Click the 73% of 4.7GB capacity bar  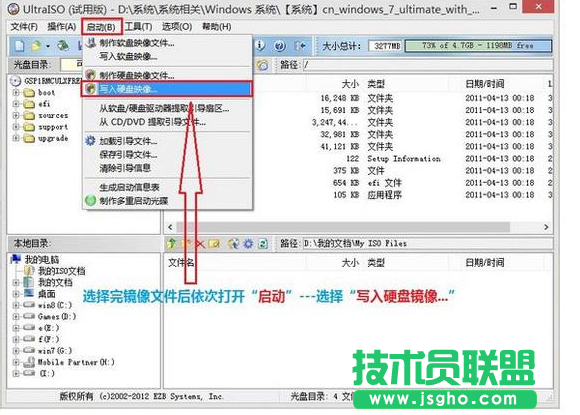(x=478, y=46)
